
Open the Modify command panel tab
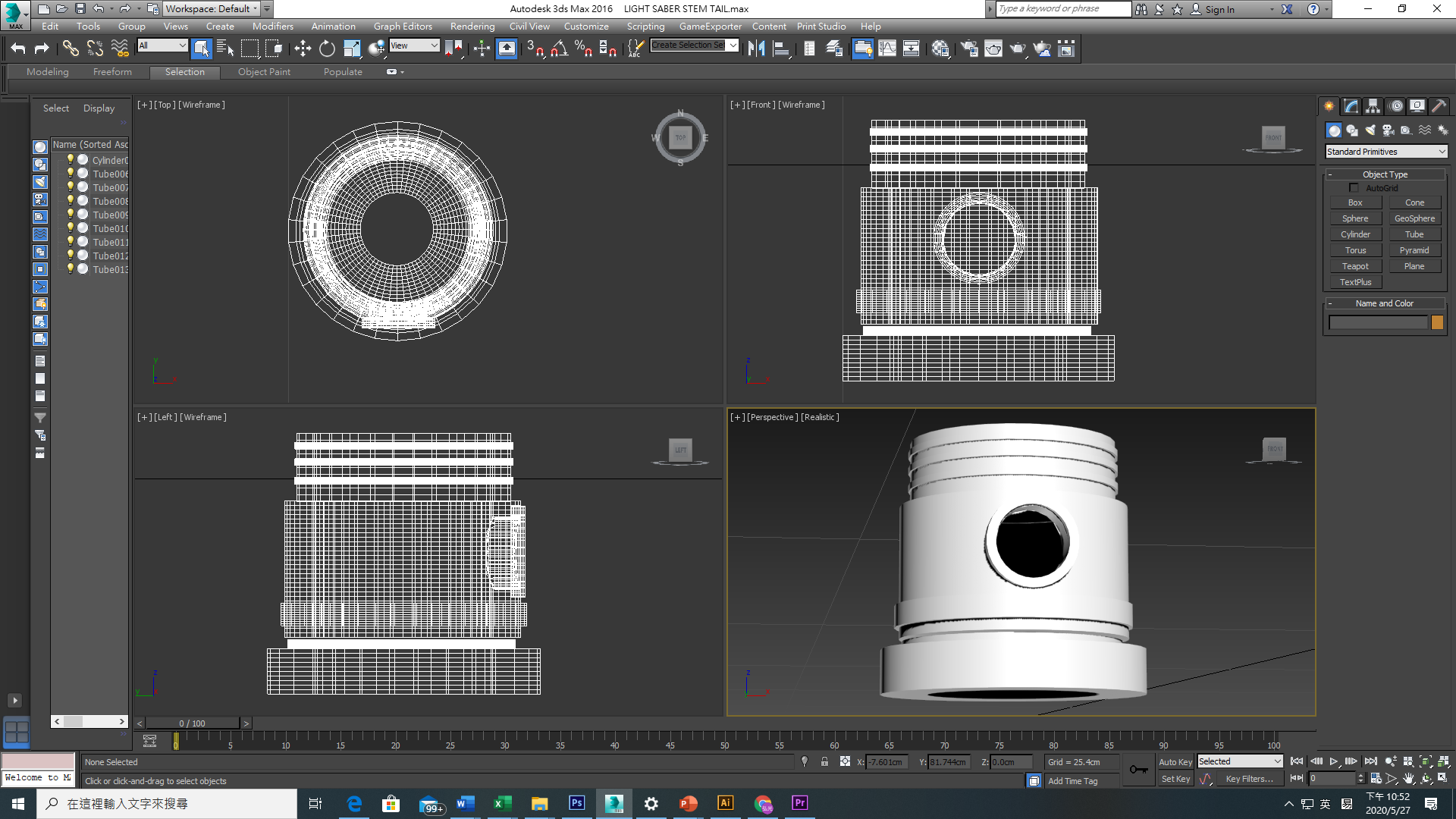pos(1351,106)
